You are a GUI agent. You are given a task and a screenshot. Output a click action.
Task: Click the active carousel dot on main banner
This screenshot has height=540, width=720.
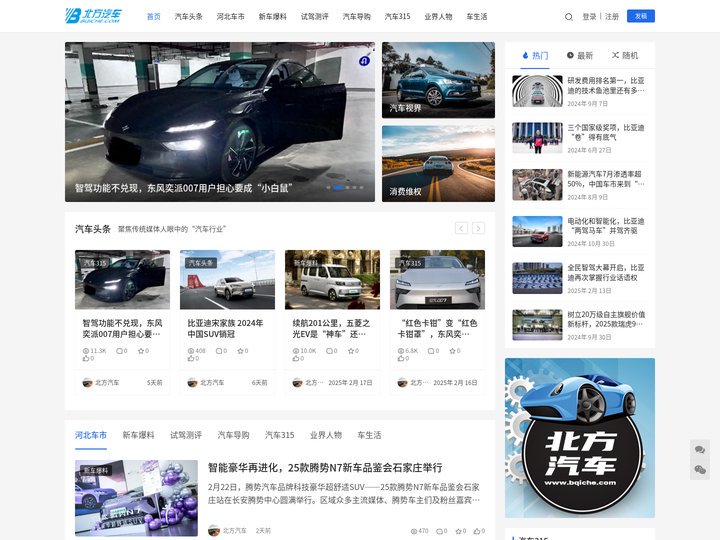pos(339,187)
